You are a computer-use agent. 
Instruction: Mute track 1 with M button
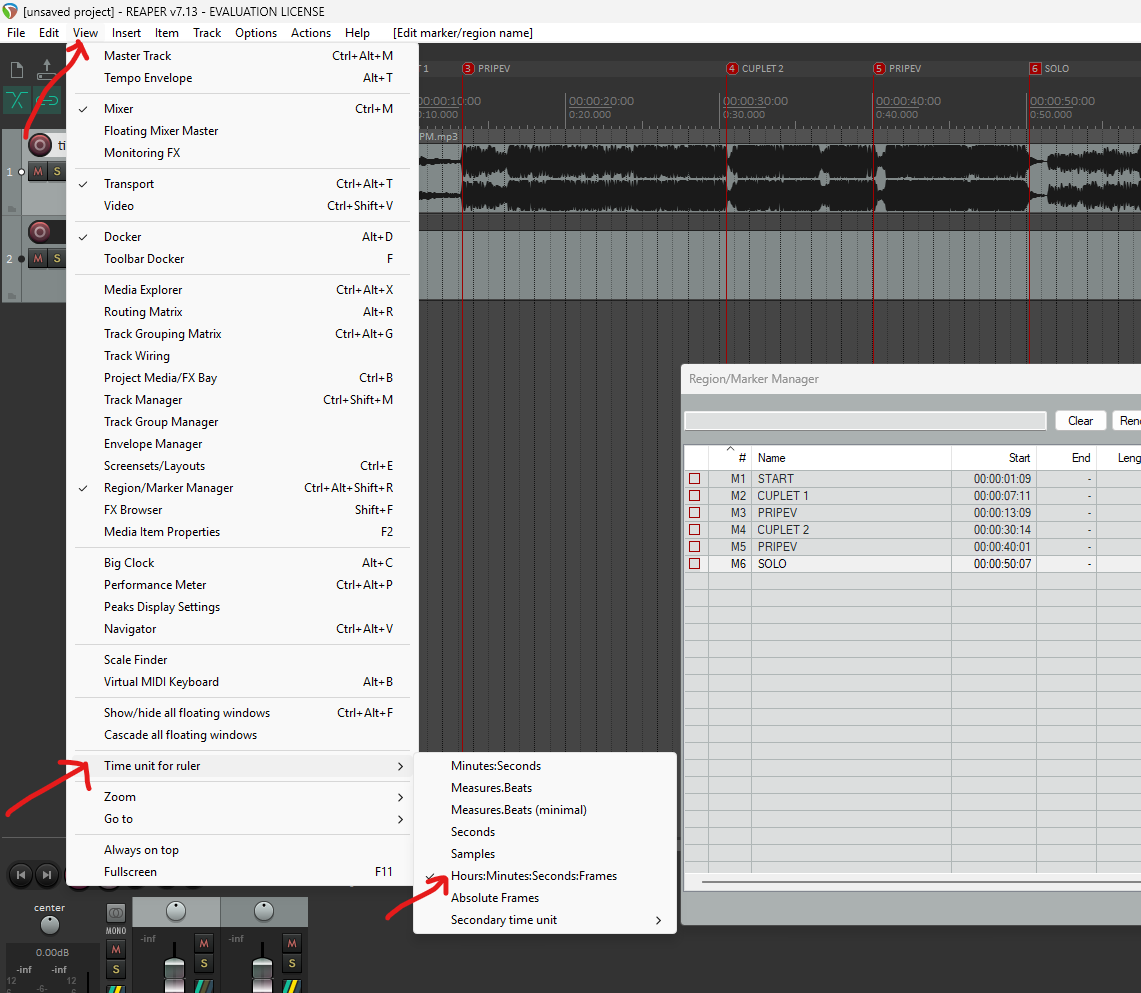click(x=38, y=172)
